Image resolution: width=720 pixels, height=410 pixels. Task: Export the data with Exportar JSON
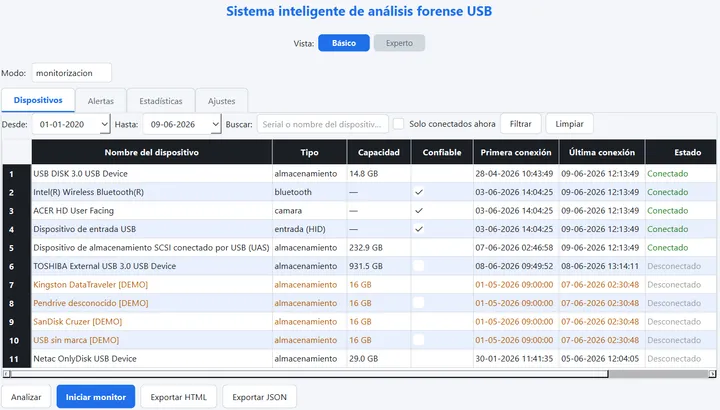pos(259,397)
